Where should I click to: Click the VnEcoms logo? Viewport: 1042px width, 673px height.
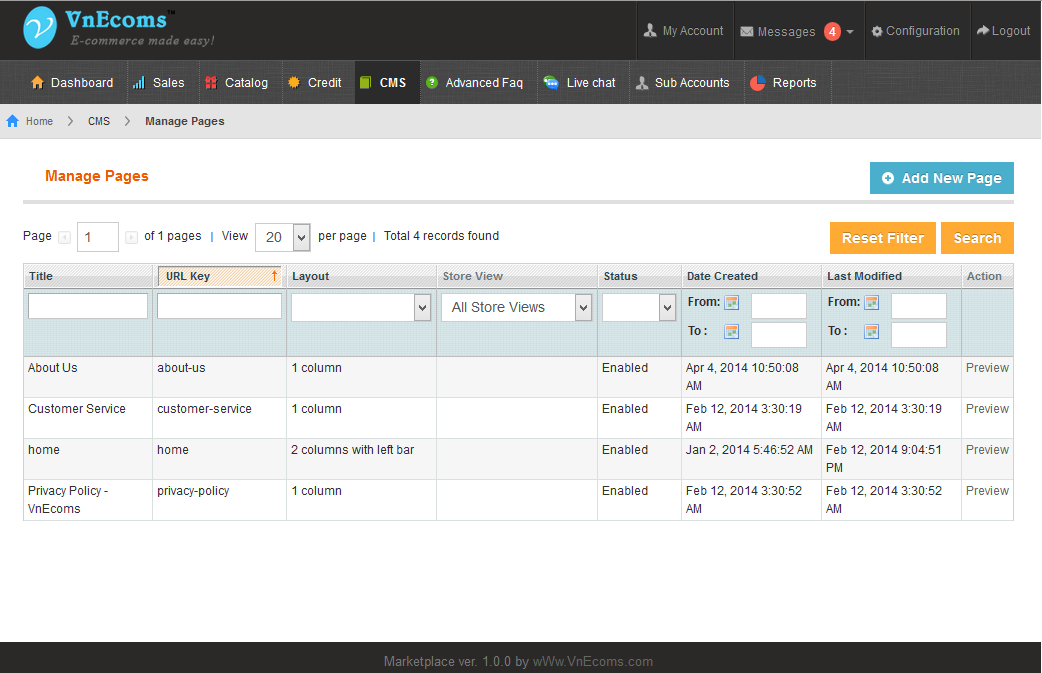click(x=118, y=29)
